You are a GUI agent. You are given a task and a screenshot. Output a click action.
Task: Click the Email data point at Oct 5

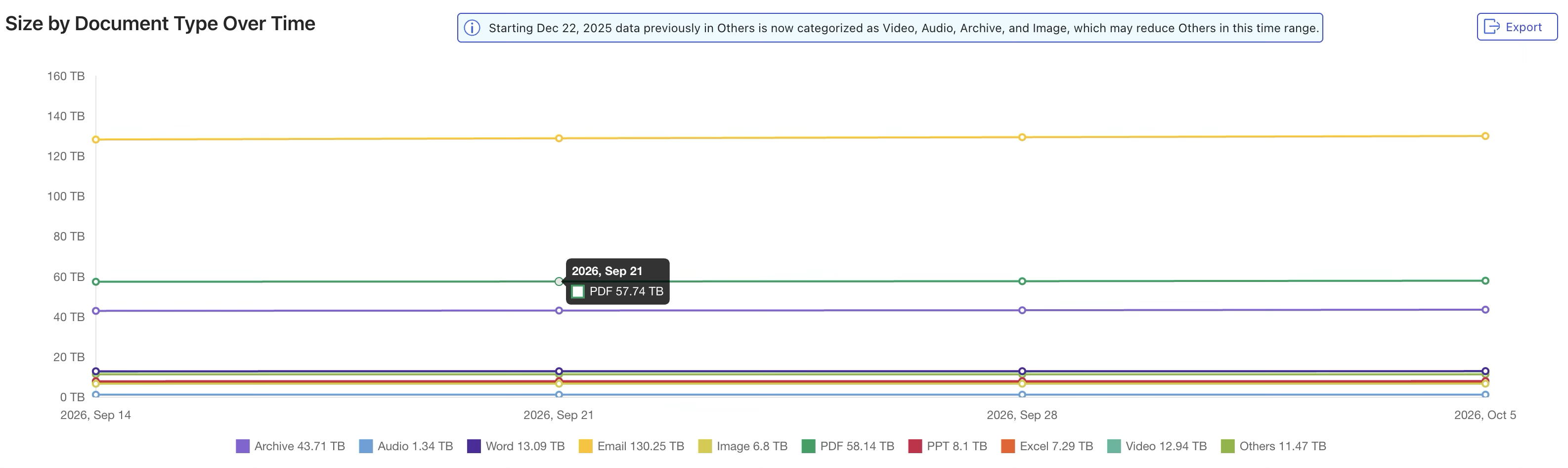point(1485,136)
